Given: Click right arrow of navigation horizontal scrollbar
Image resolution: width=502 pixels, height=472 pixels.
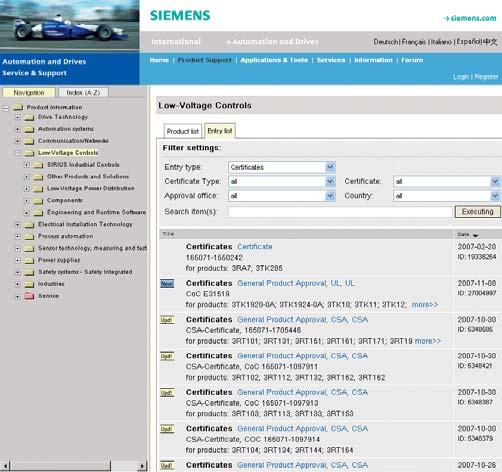Looking at the screenshot, I should (x=142, y=466).
